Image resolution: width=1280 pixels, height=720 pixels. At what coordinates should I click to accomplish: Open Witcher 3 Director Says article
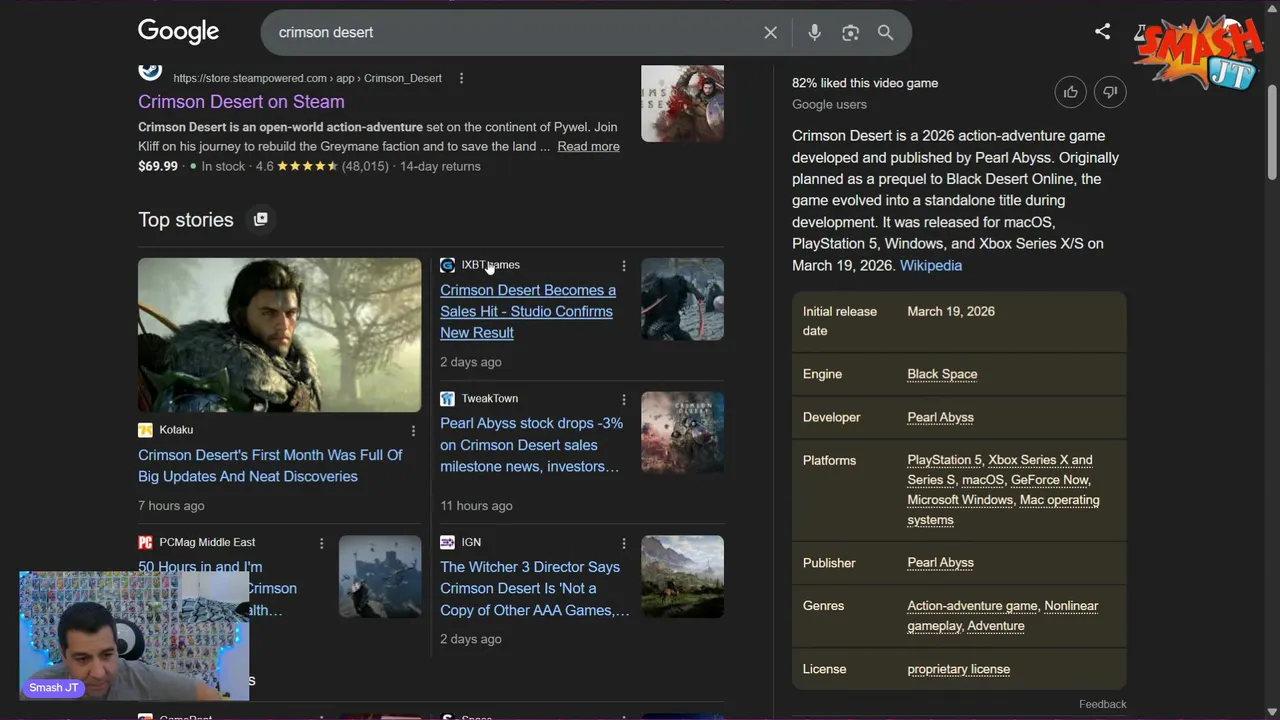coord(535,588)
